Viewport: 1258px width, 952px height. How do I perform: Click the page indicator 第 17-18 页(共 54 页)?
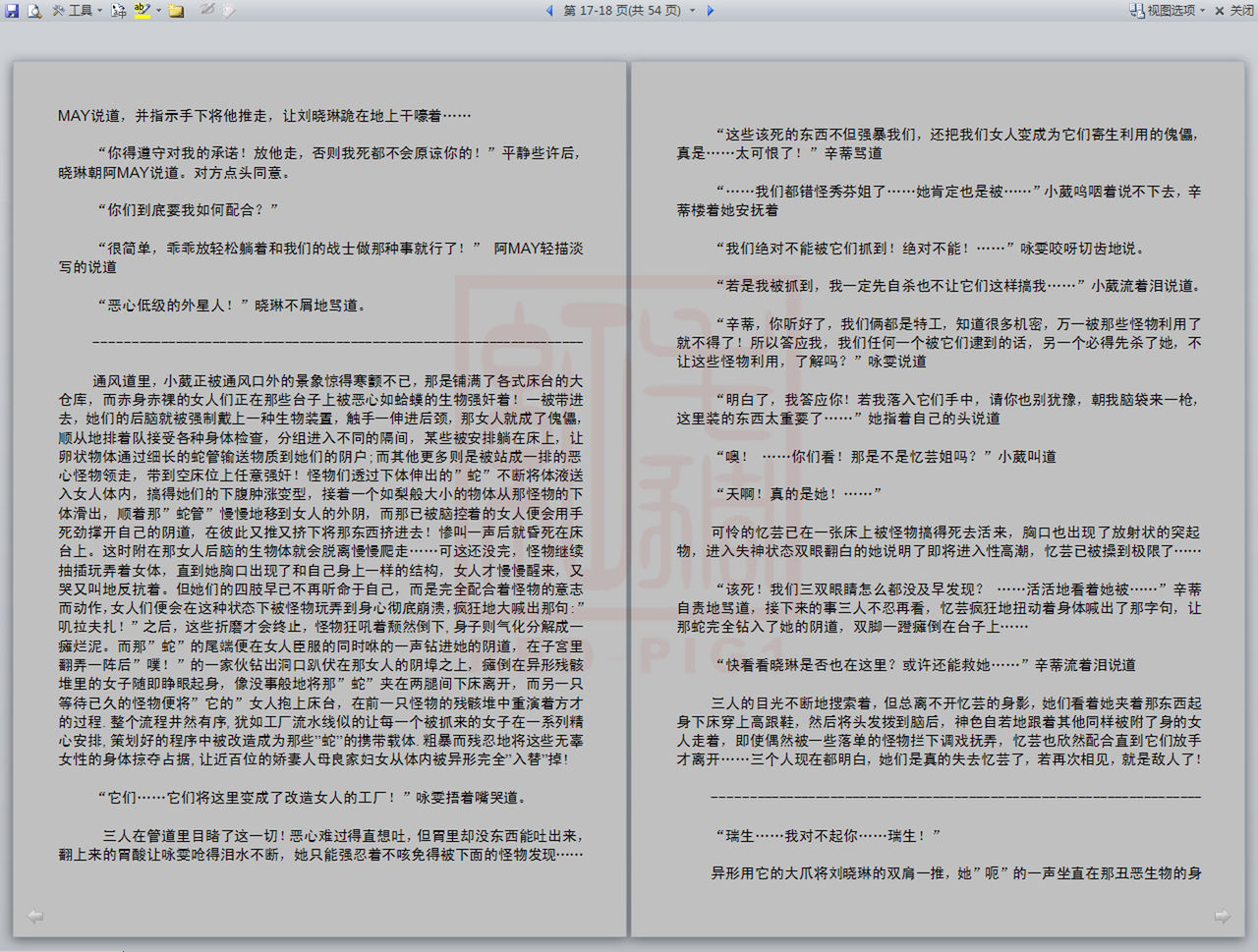pos(622,11)
